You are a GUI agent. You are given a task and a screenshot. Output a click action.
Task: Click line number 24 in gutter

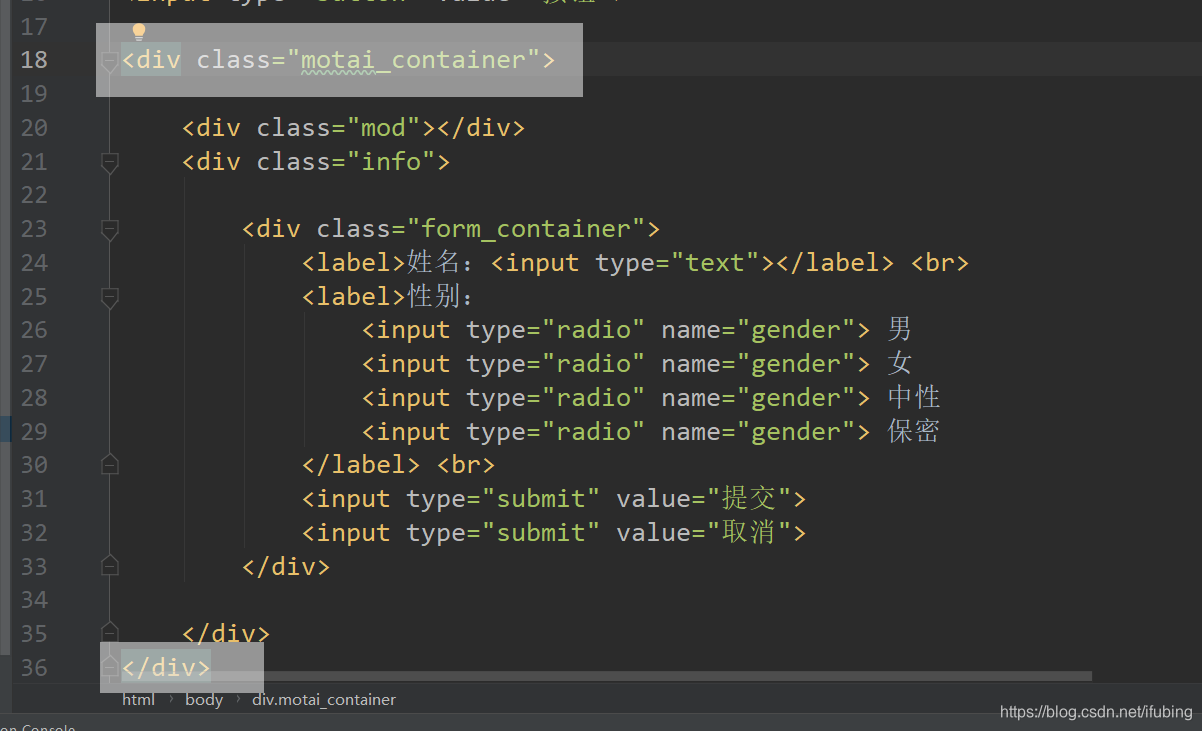[34, 263]
